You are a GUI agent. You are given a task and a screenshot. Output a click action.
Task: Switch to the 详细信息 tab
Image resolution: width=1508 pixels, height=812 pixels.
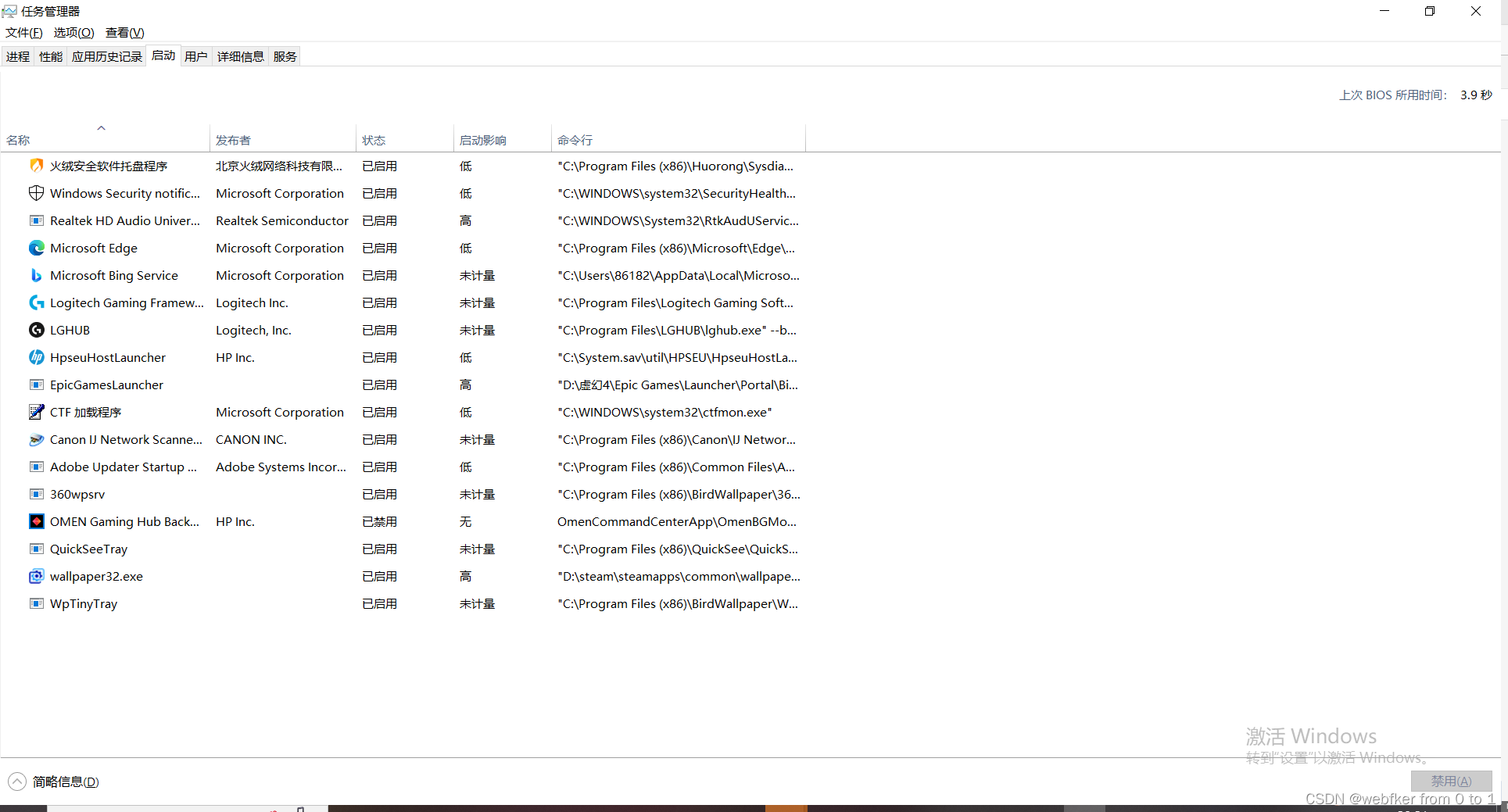pos(241,56)
